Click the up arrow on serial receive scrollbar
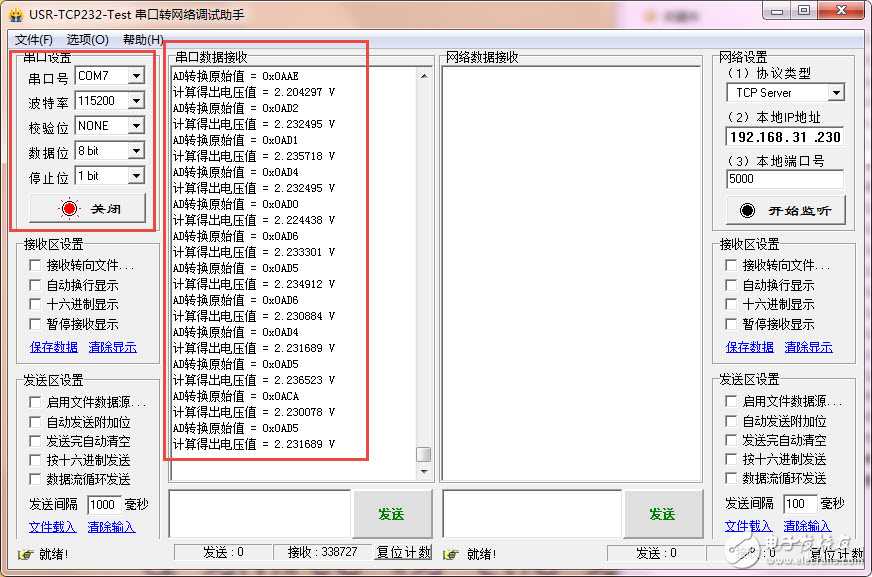Image resolution: width=872 pixels, height=577 pixels. [x=424, y=76]
